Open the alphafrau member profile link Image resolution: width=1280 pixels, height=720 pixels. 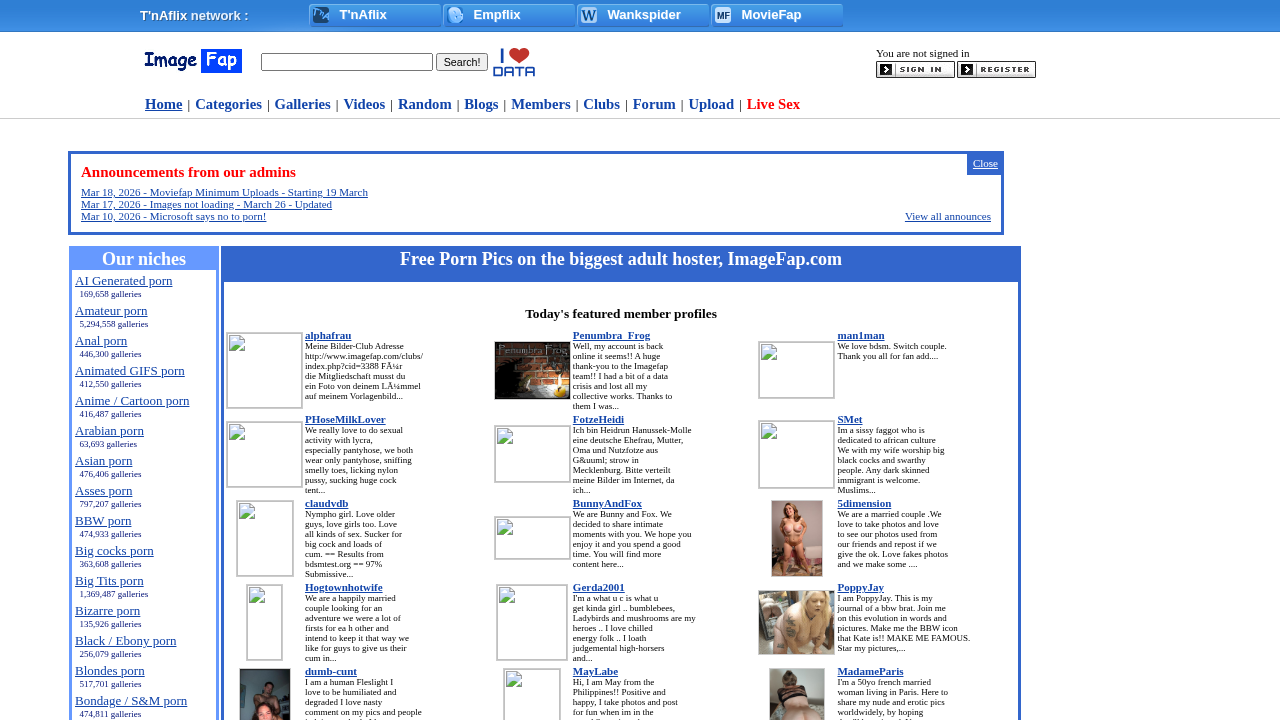click(x=328, y=335)
